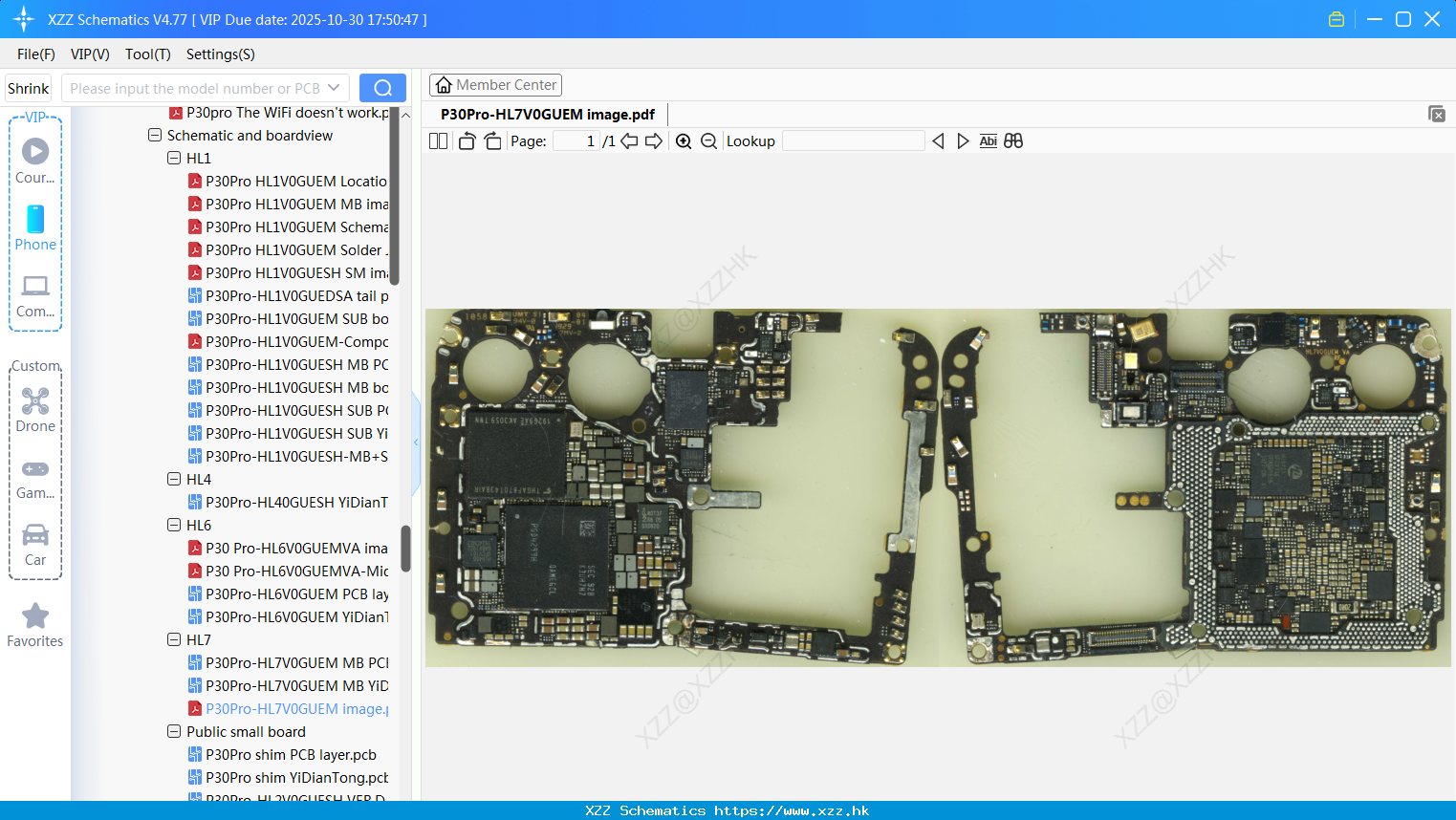This screenshot has height=820, width=1456.
Task: Go to previous page arrow
Action: point(629,141)
